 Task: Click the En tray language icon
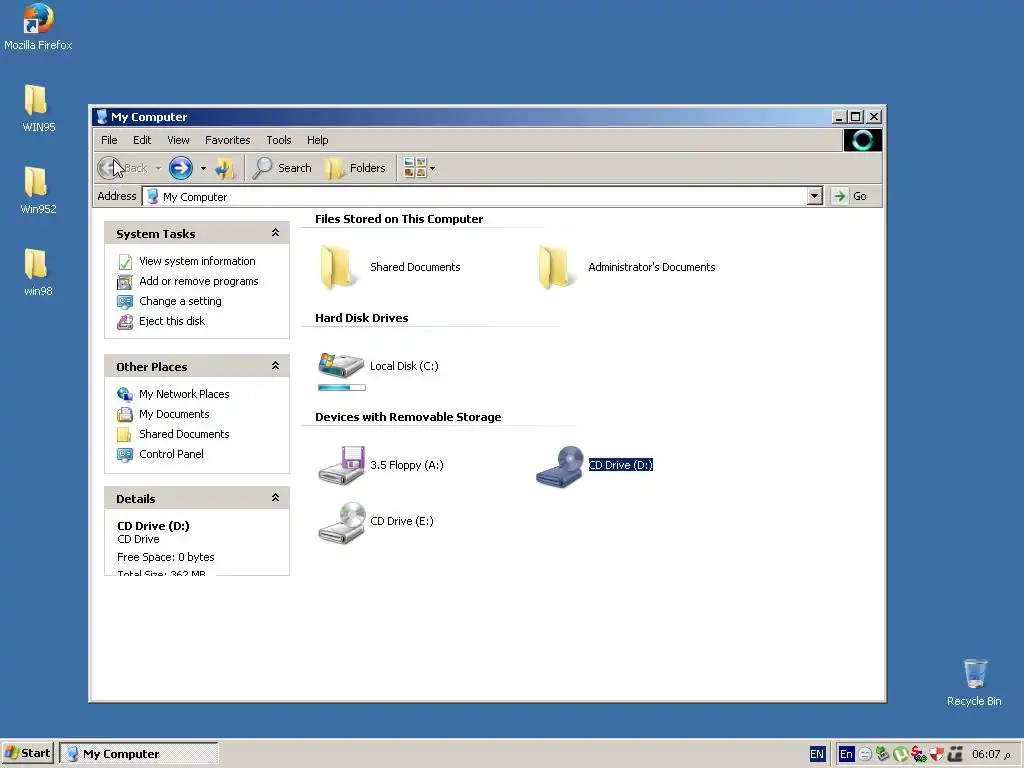pos(846,754)
